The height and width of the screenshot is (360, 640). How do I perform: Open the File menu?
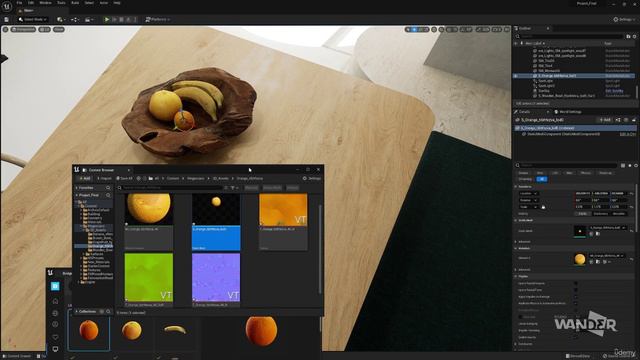tap(19, 3)
